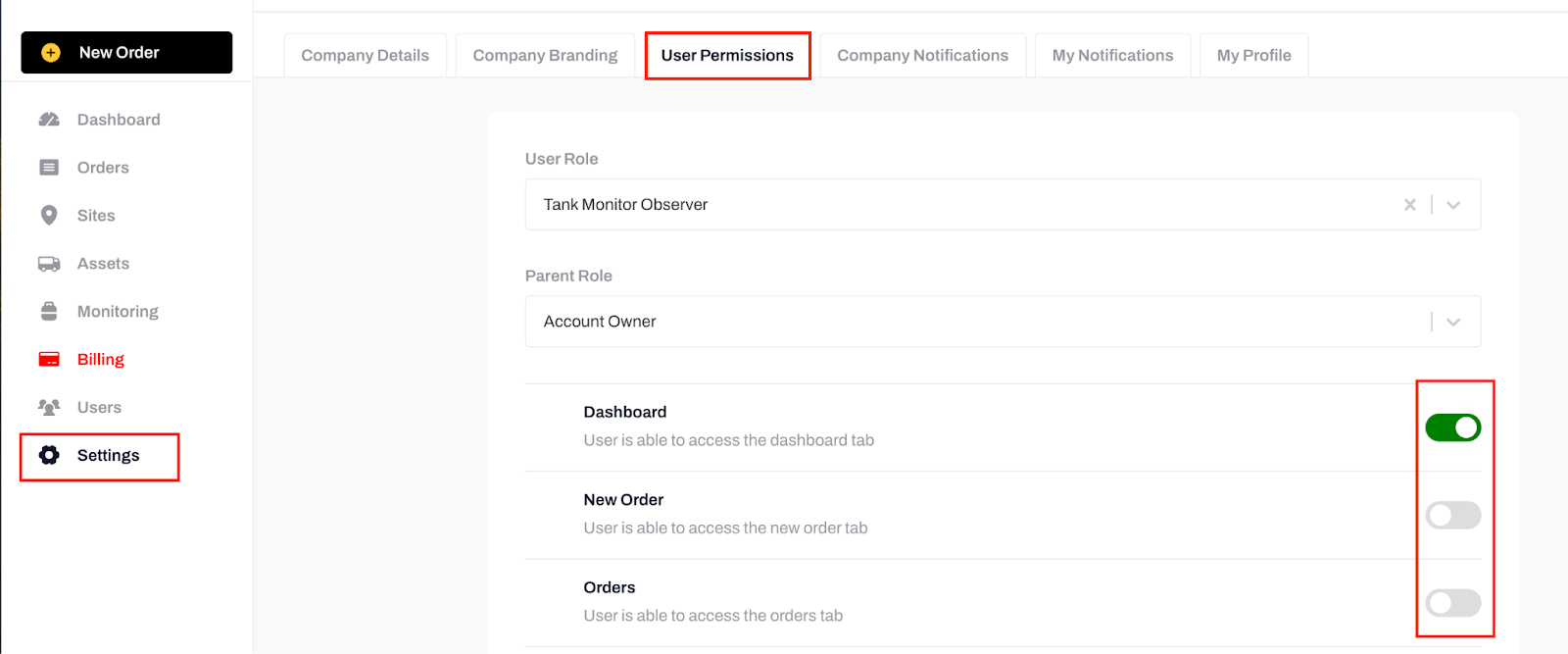This screenshot has height=654, width=1568.
Task: Open the My Notifications tab
Action: [x=1112, y=55]
